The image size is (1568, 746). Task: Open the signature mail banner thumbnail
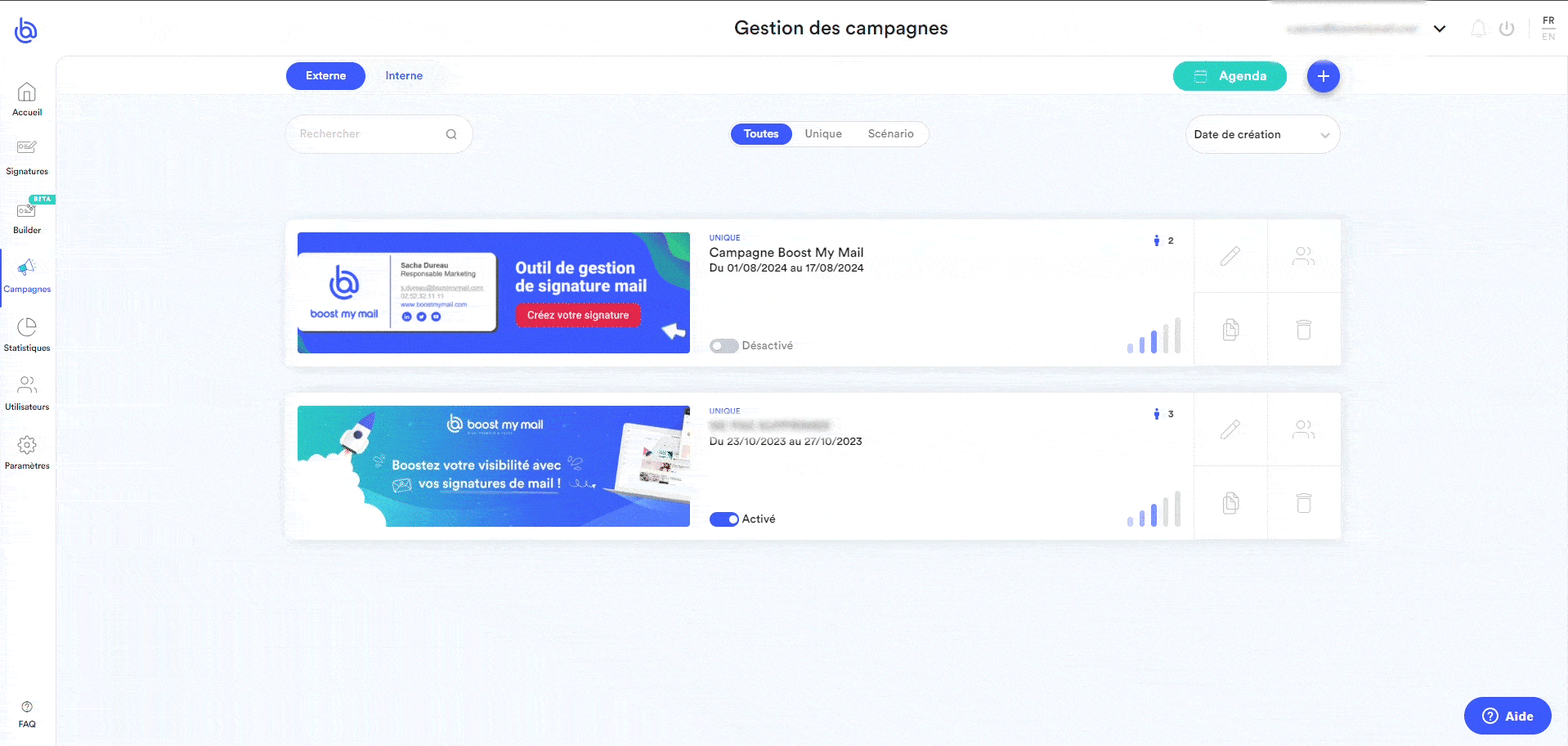pos(494,293)
